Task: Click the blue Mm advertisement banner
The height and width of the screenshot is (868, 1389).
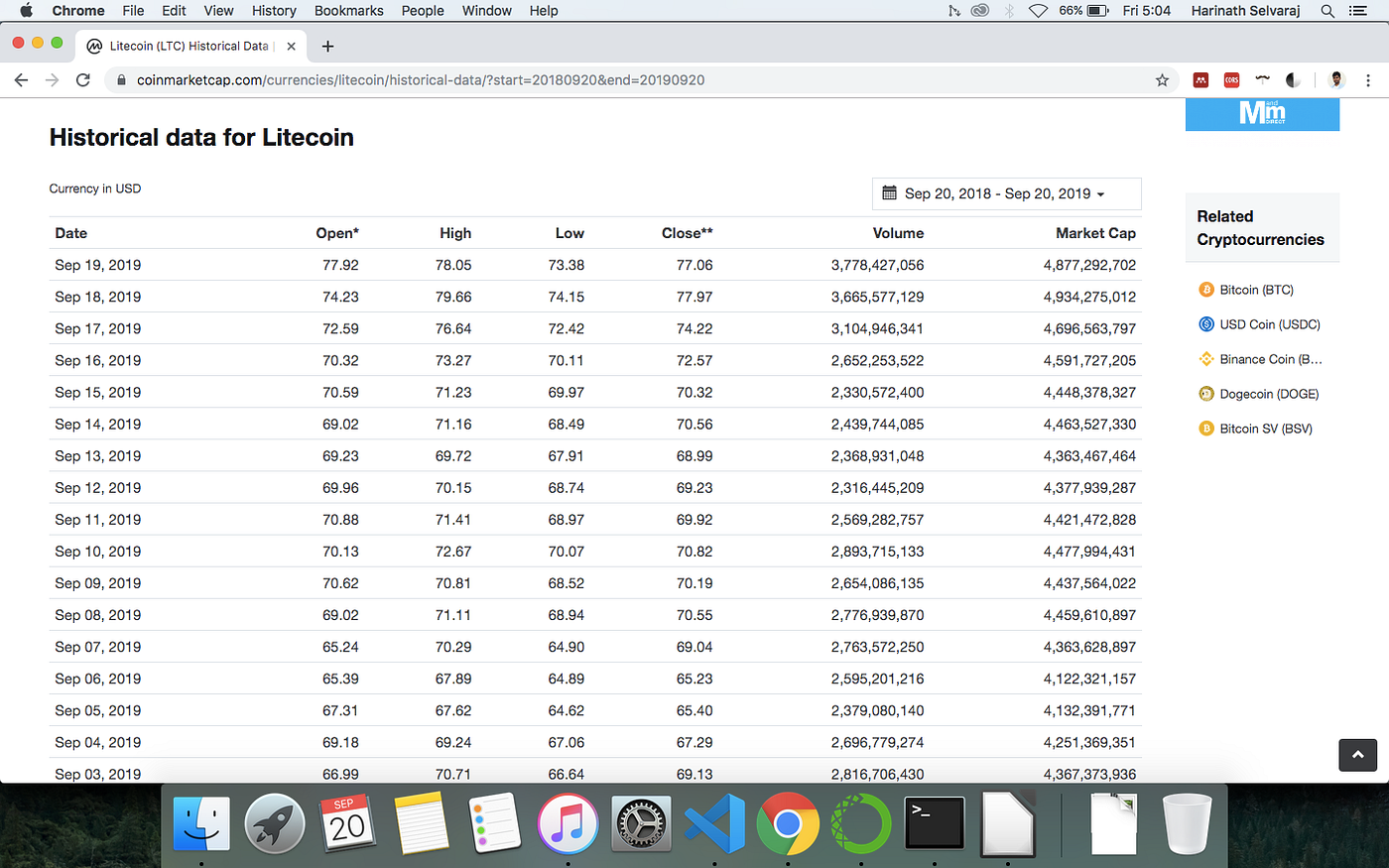Action: tap(1262, 115)
